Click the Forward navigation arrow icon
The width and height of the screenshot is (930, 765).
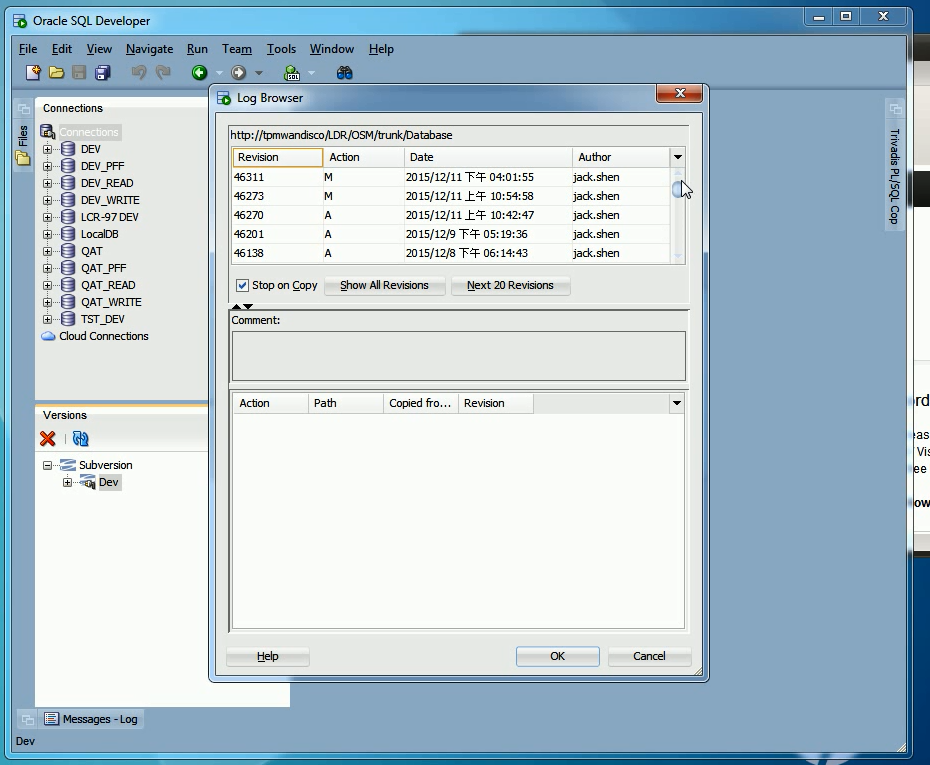click(238, 72)
